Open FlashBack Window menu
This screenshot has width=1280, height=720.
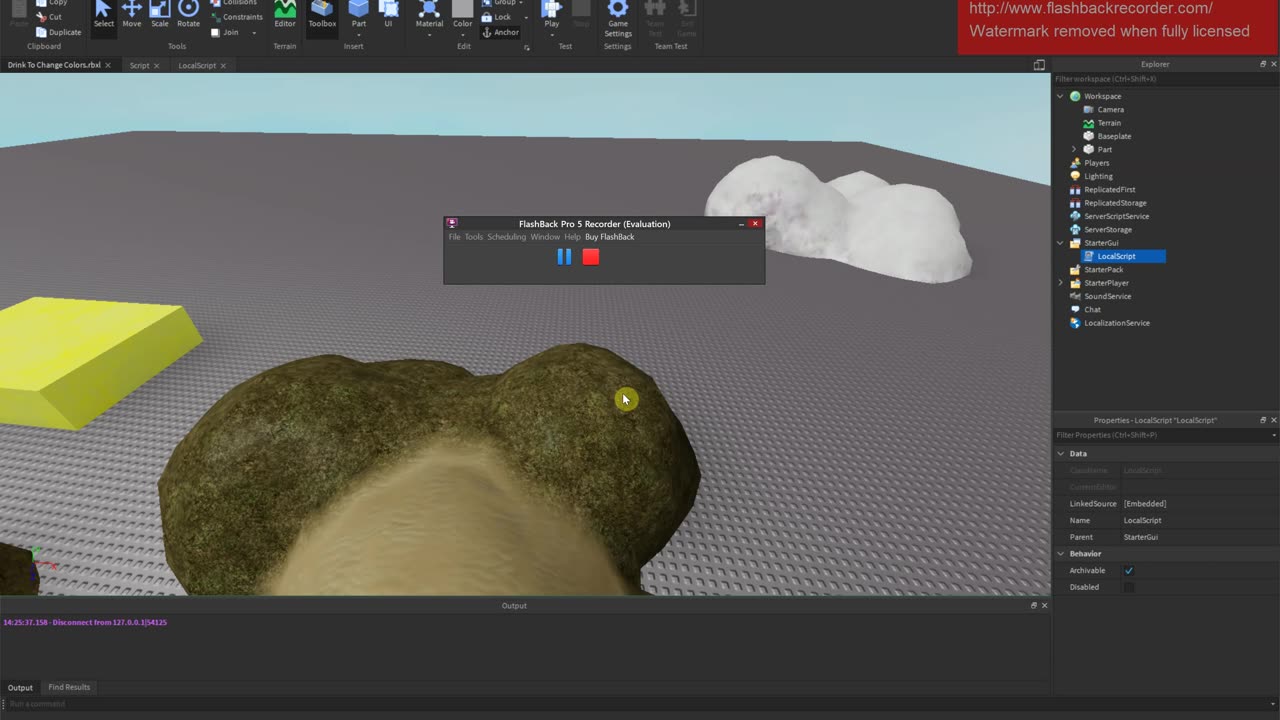coord(545,237)
